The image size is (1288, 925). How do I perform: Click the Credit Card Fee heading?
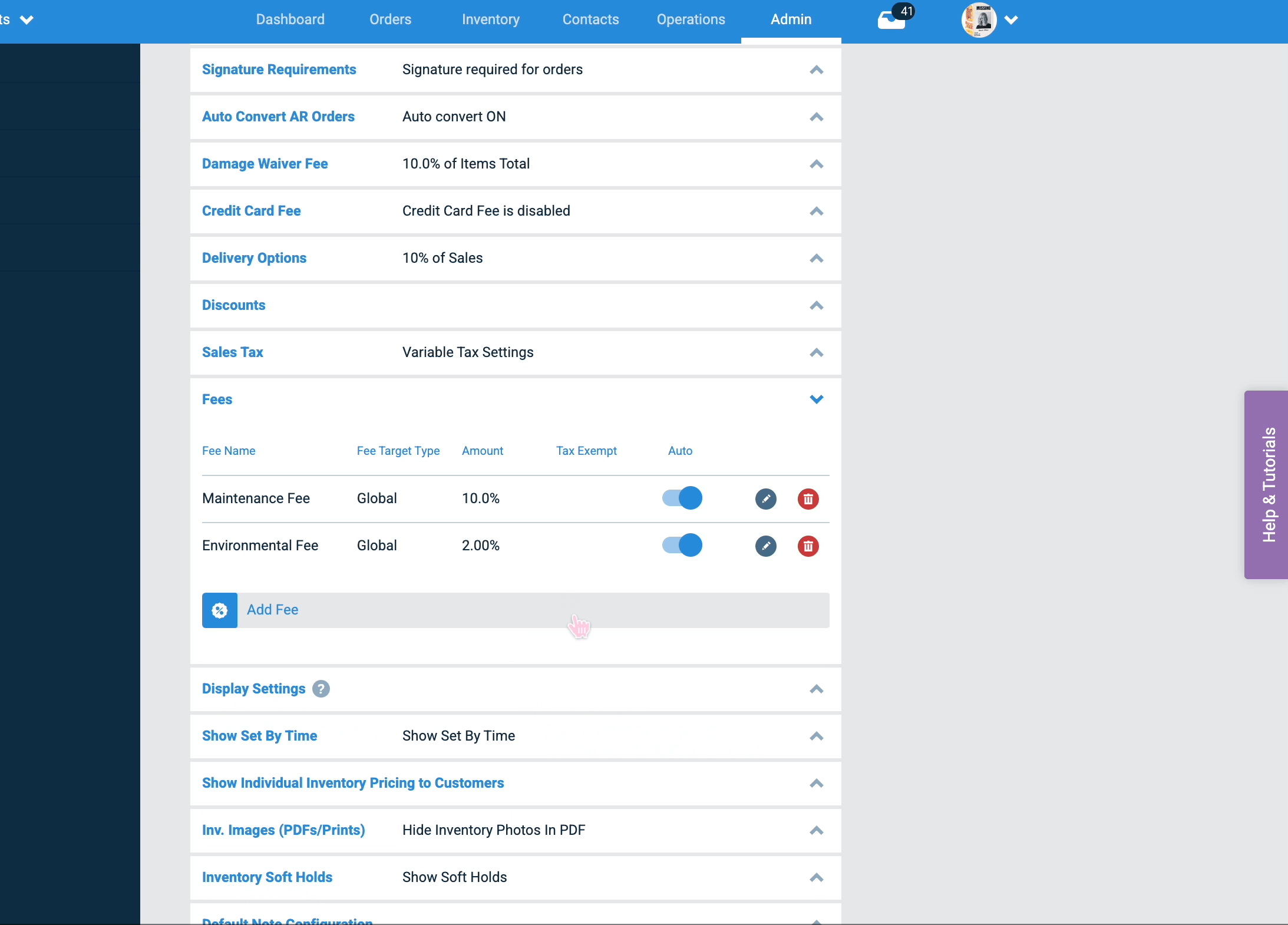(x=252, y=211)
